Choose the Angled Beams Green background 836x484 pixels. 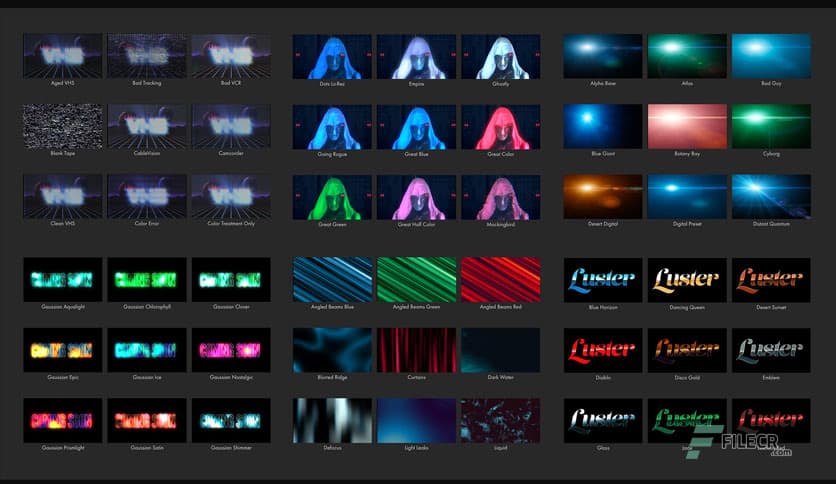416,280
